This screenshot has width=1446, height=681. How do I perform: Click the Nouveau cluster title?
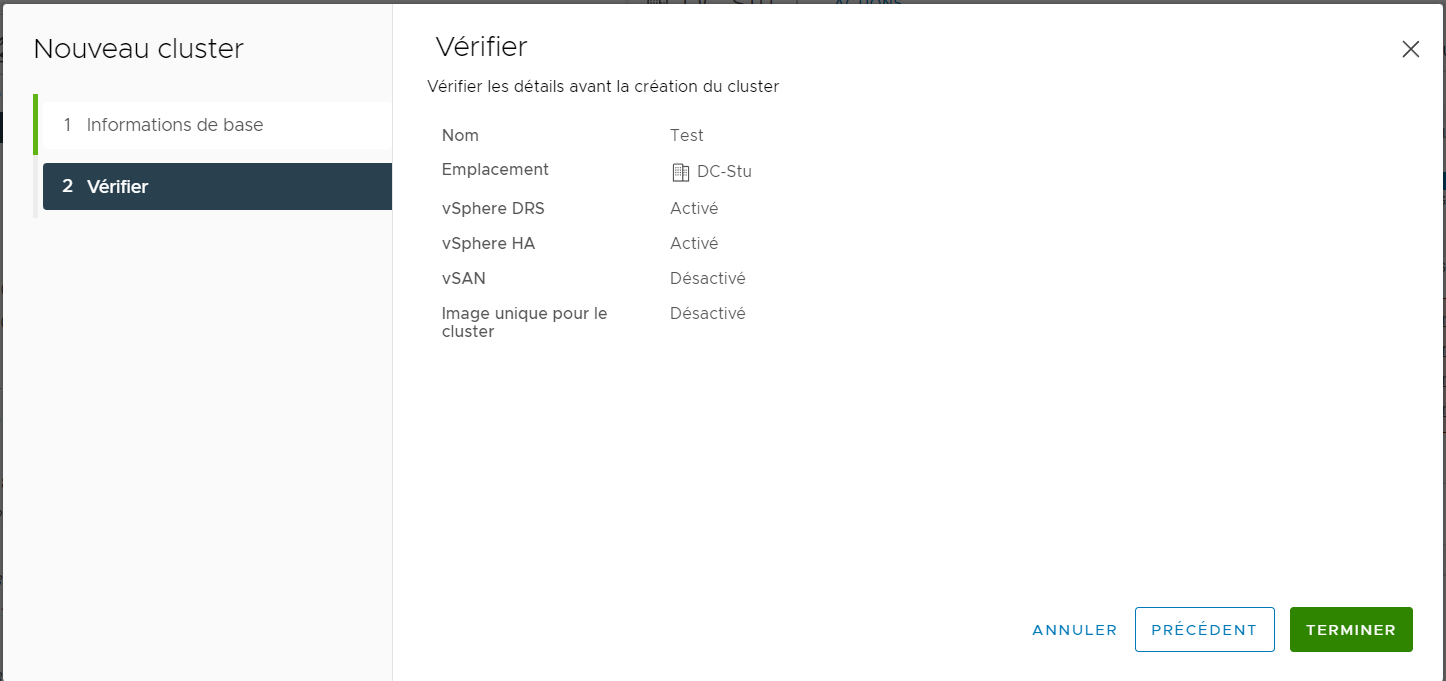point(139,49)
